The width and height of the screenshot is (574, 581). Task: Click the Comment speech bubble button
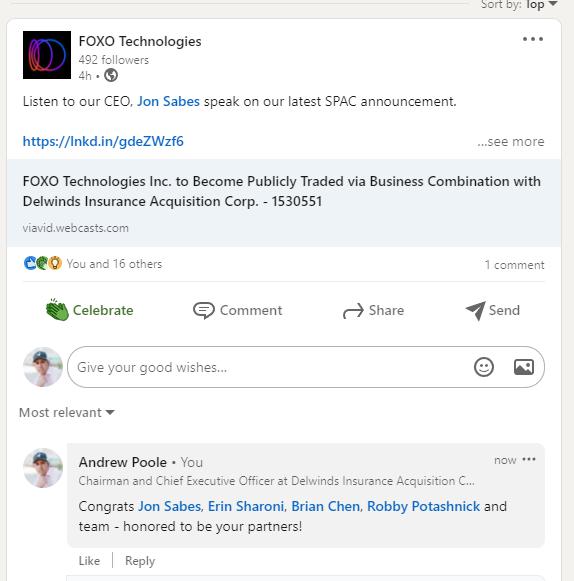point(238,310)
